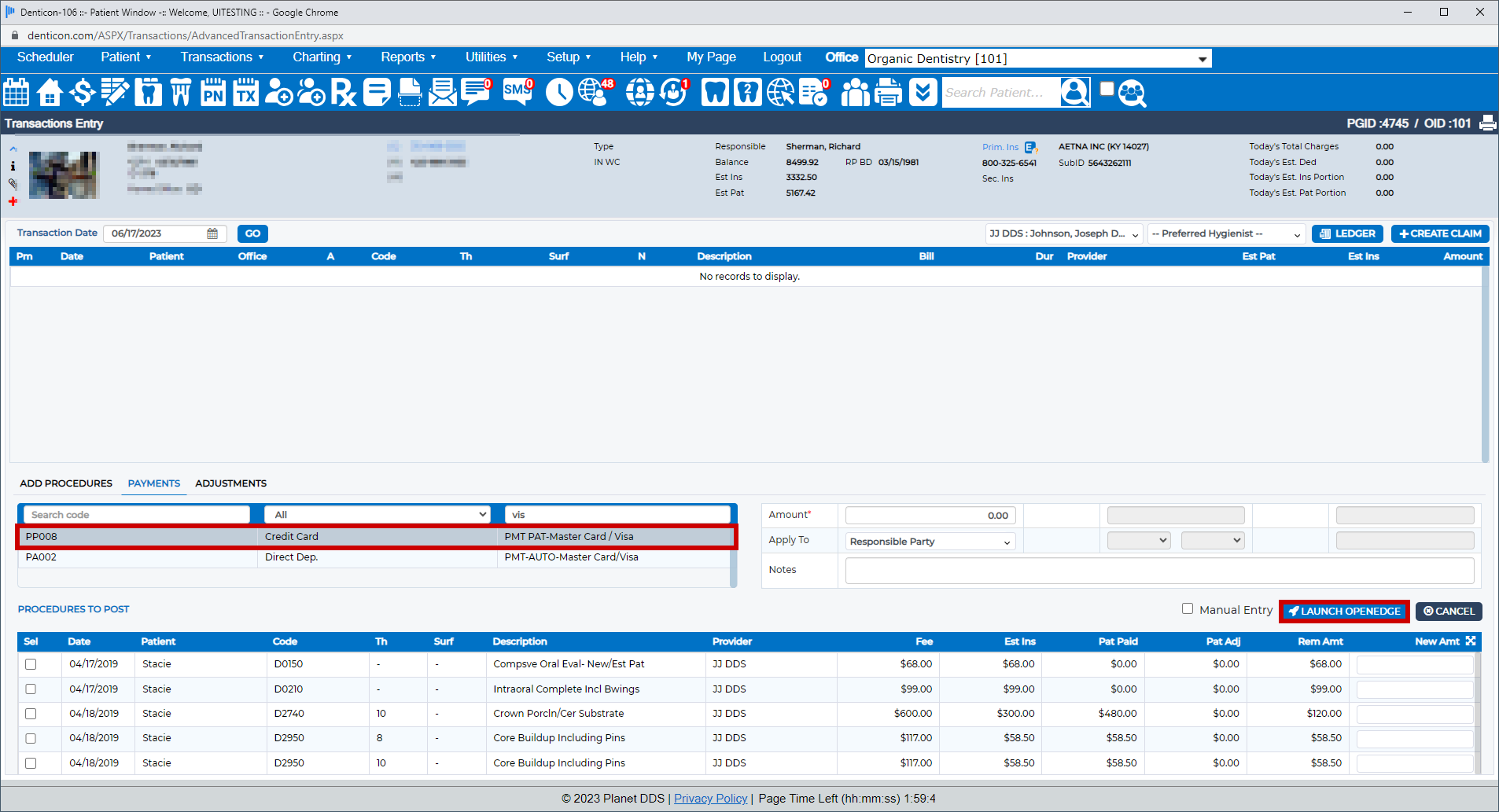The image size is (1499, 812).
Task: Click the patient photo thumbnail
Action: (64, 175)
